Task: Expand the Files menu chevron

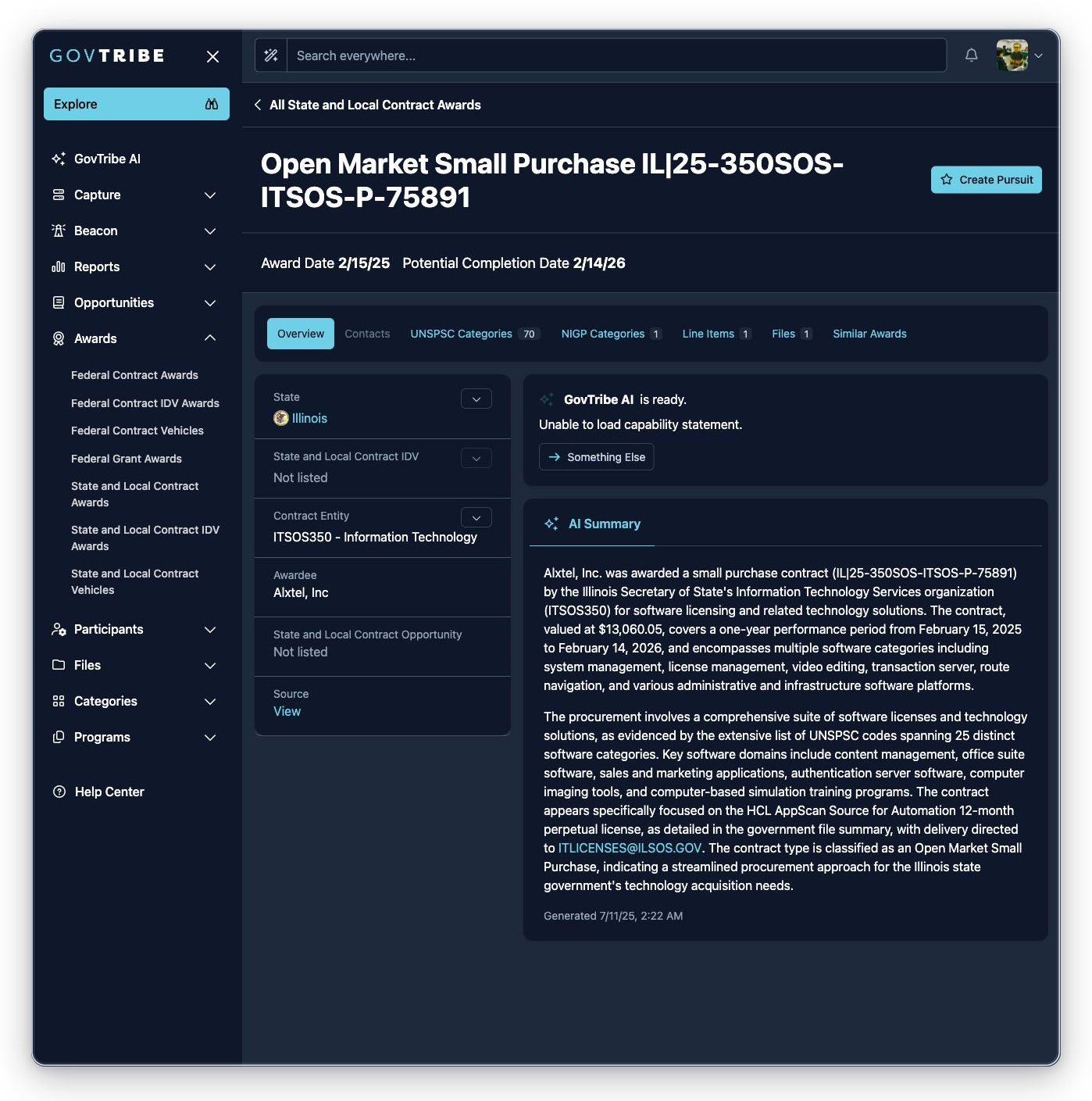Action: [x=210, y=665]
